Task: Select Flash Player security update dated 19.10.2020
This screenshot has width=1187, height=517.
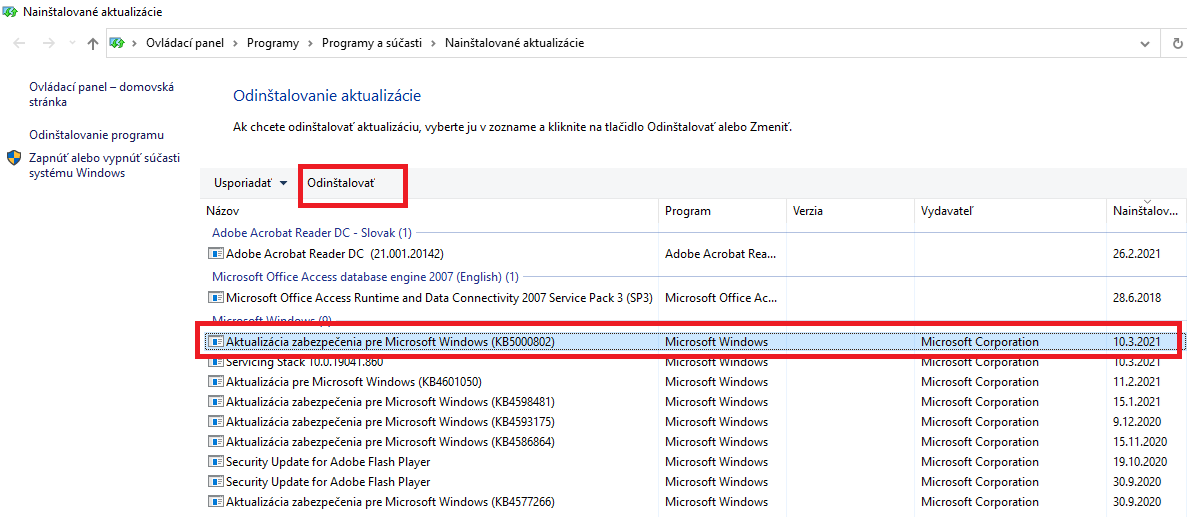Action: point(693,461)
